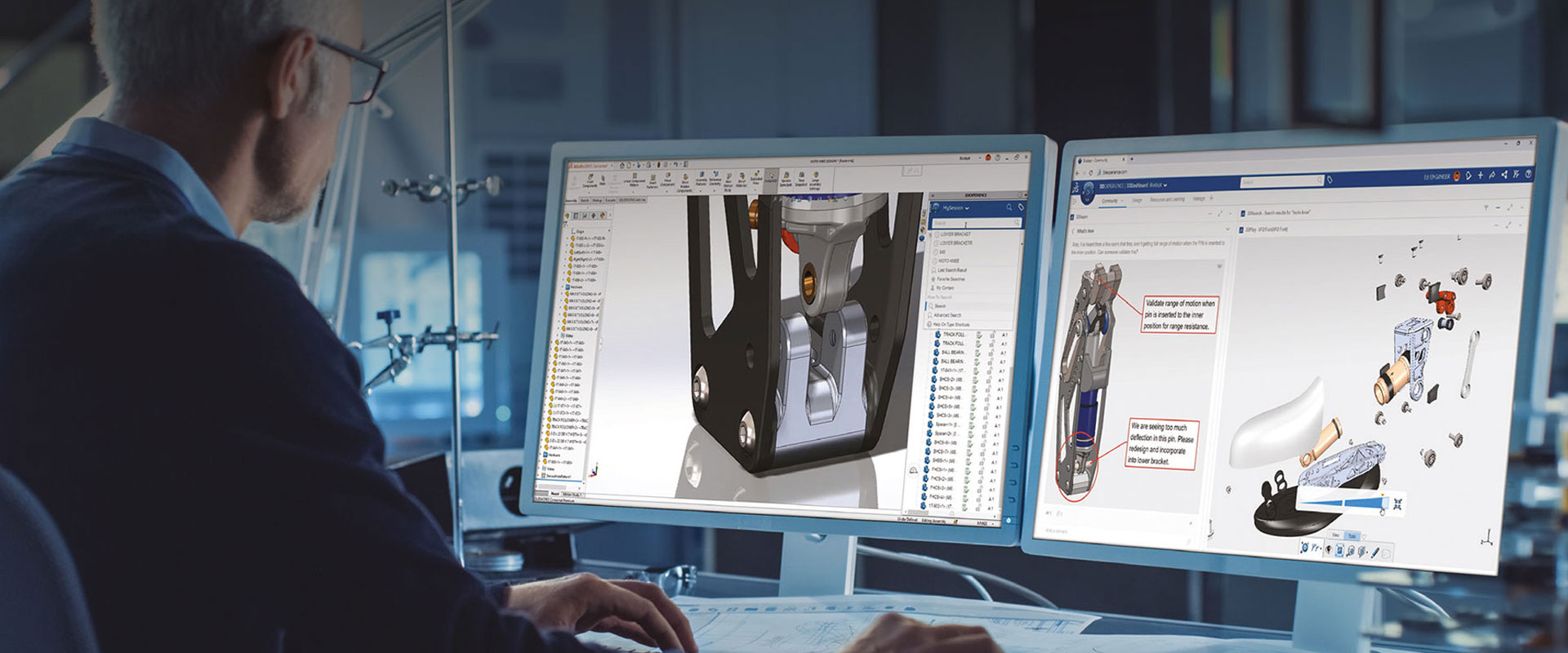Run Update Speedpak command

pos(786,180)
